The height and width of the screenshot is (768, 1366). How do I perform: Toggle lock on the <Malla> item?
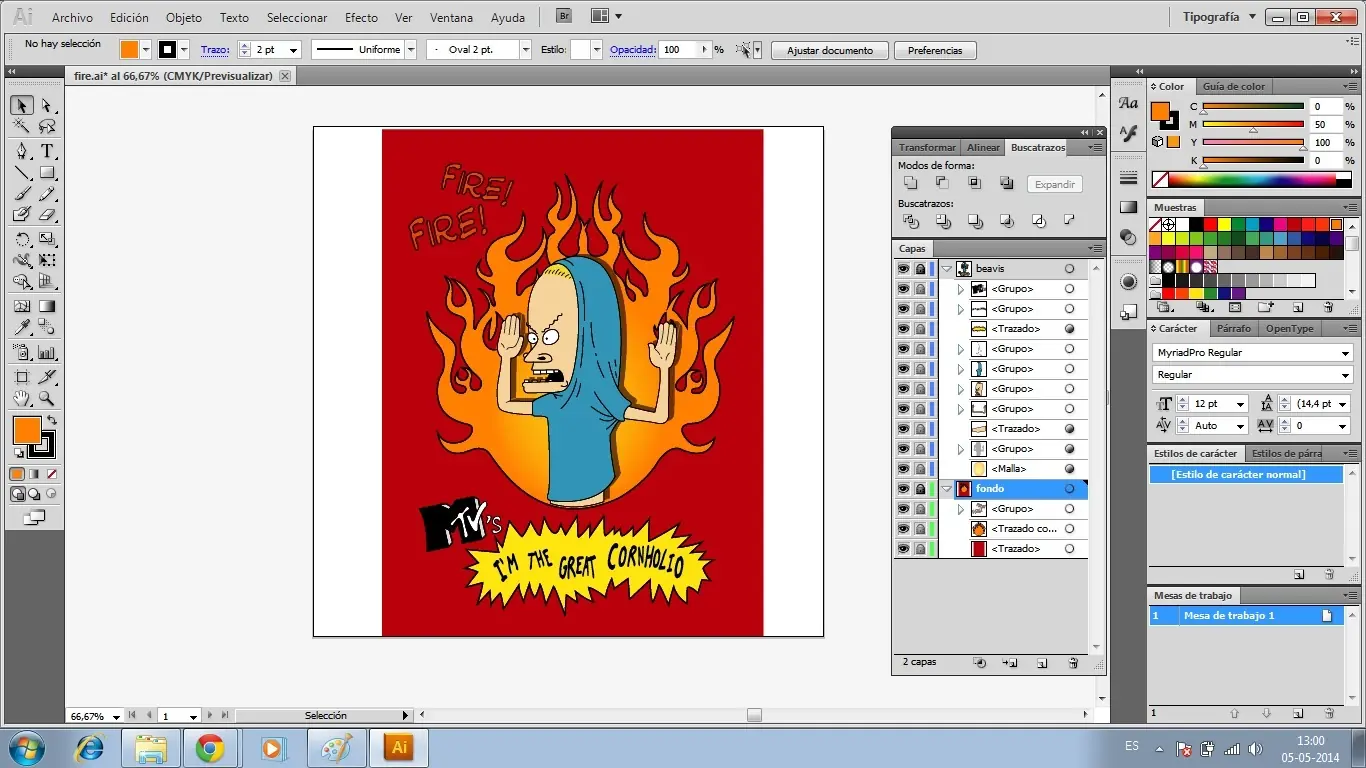[x=920, y=469]
